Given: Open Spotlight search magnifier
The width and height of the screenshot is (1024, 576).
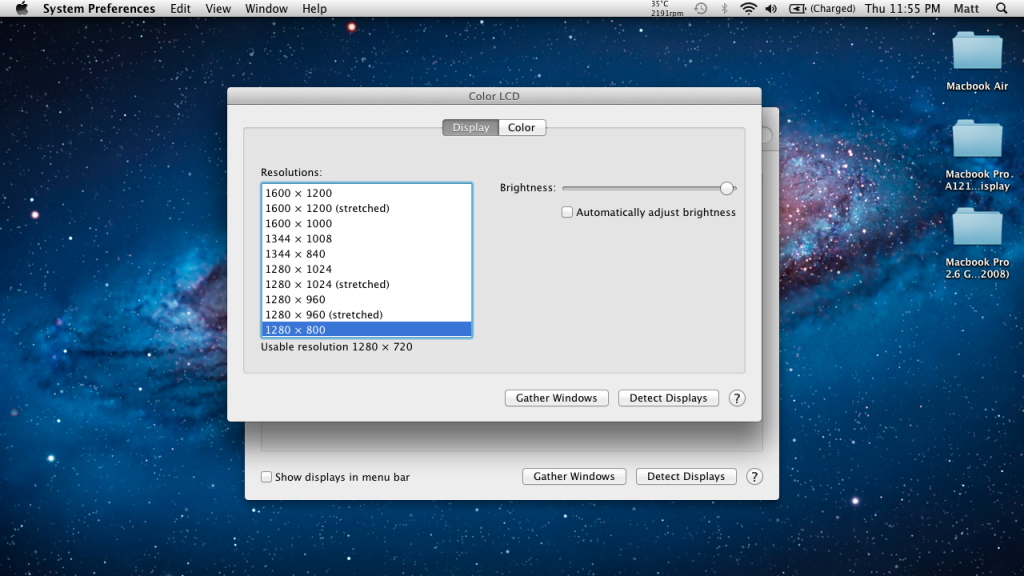Looking at the screenshot, I should (x=1002, y=8).
